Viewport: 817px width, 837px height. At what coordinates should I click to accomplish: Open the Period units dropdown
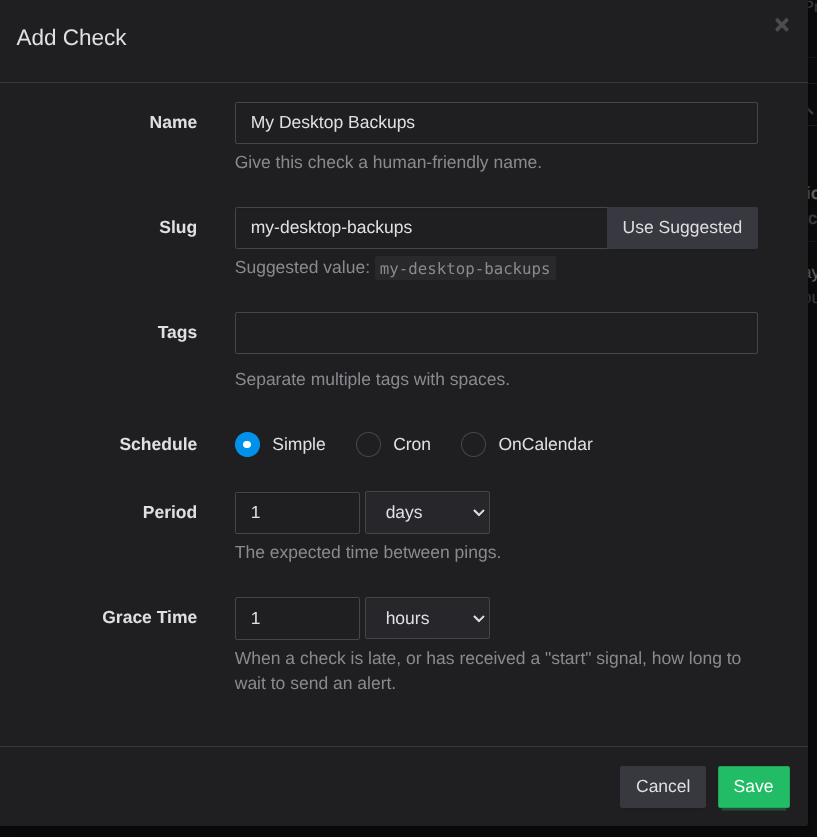coord(427,512)
